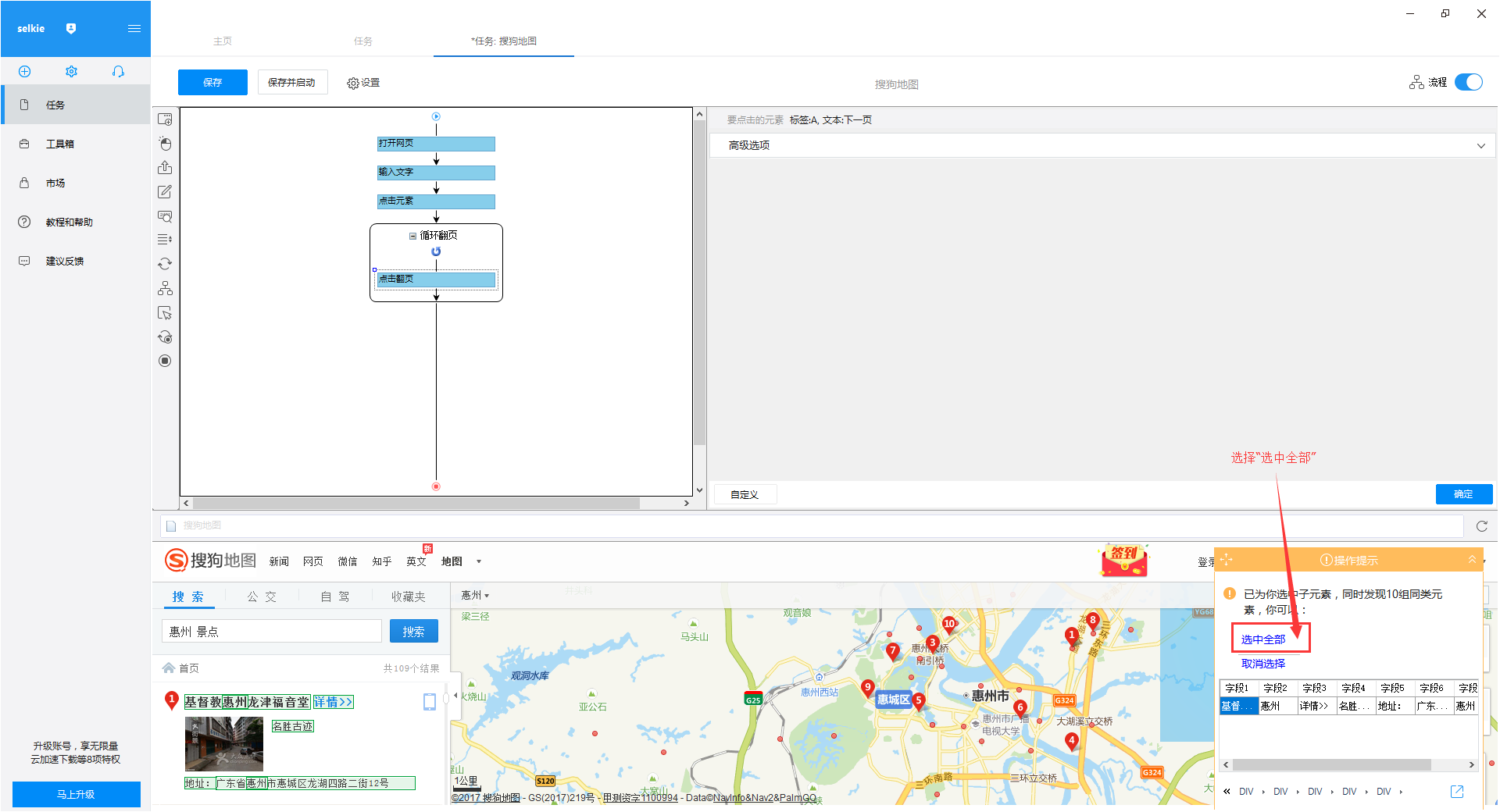Click the search box containing 惠州 景点
The image size is (1500, 812).
[272, 631]
